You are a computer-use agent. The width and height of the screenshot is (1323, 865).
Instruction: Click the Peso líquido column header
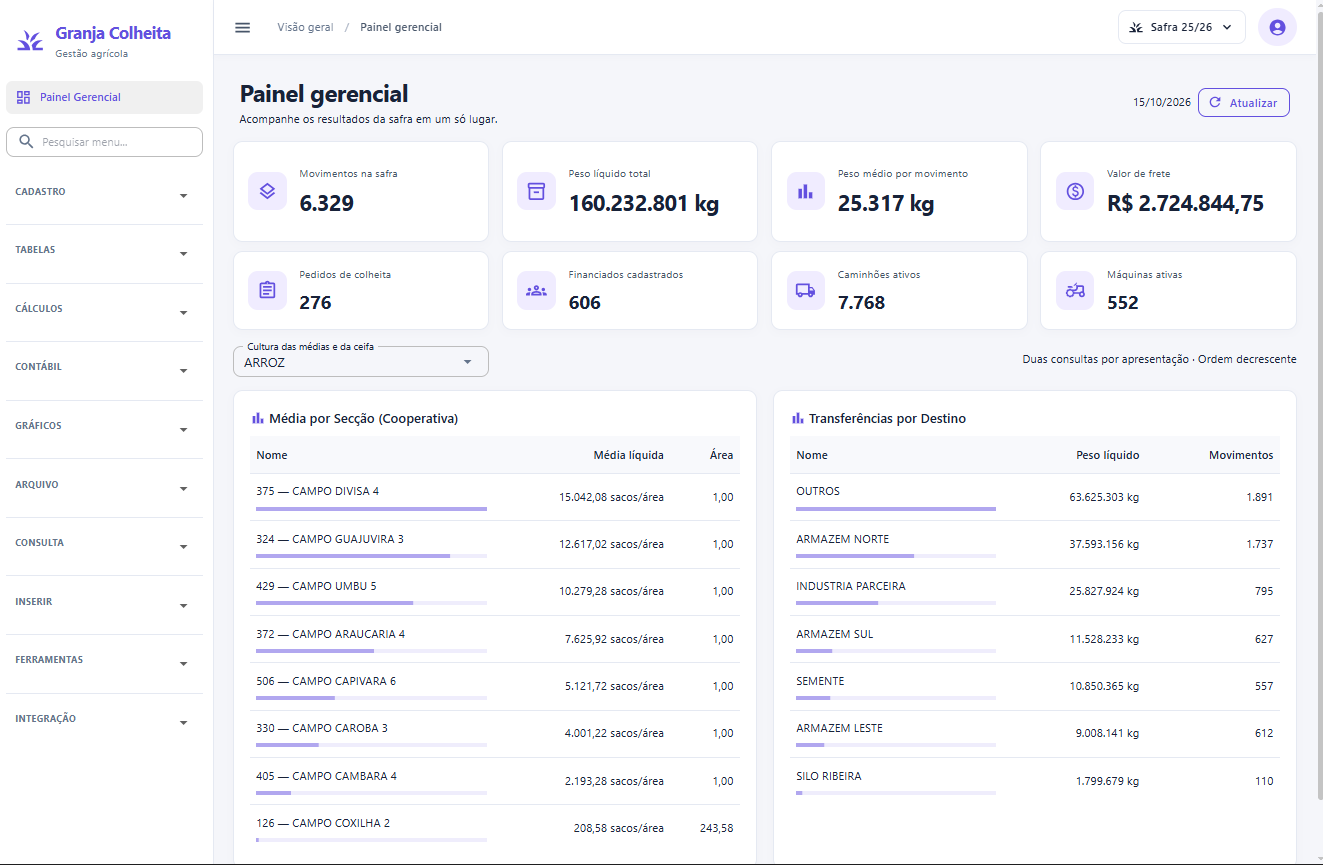[1107, 455]
